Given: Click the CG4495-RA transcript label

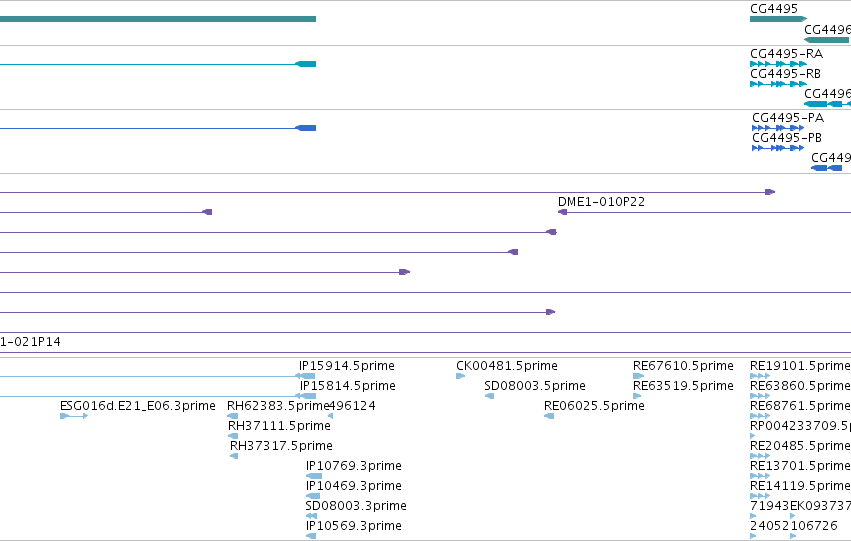Looking at the screenshot, I should coord(786,54).
